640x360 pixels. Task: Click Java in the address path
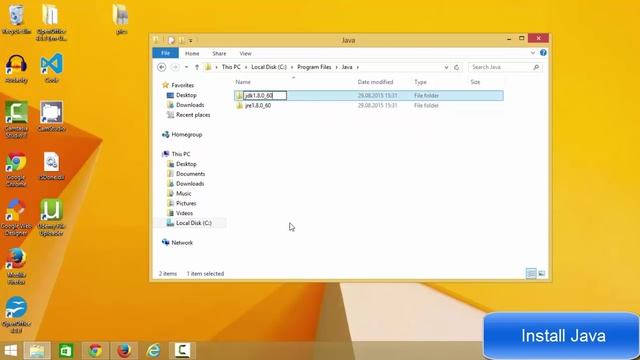[347, 67]
